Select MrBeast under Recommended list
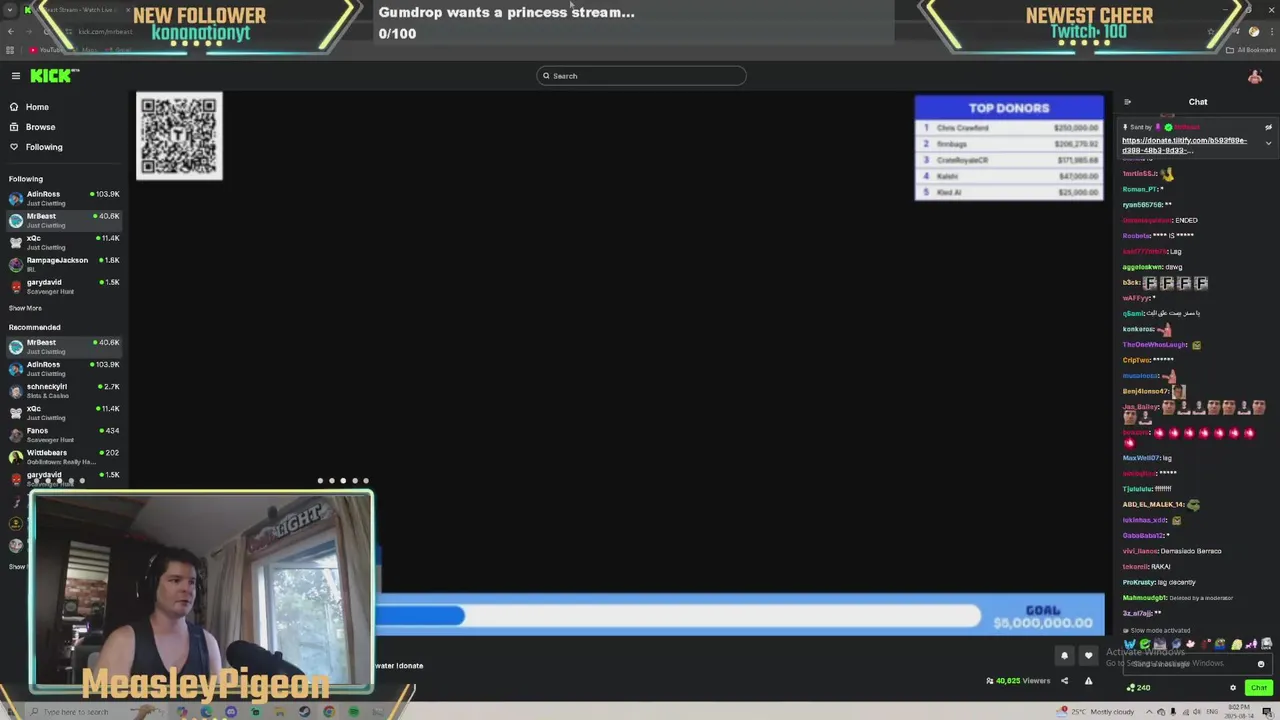Screen dimensions: 1280x720 [x=64, y=346]
